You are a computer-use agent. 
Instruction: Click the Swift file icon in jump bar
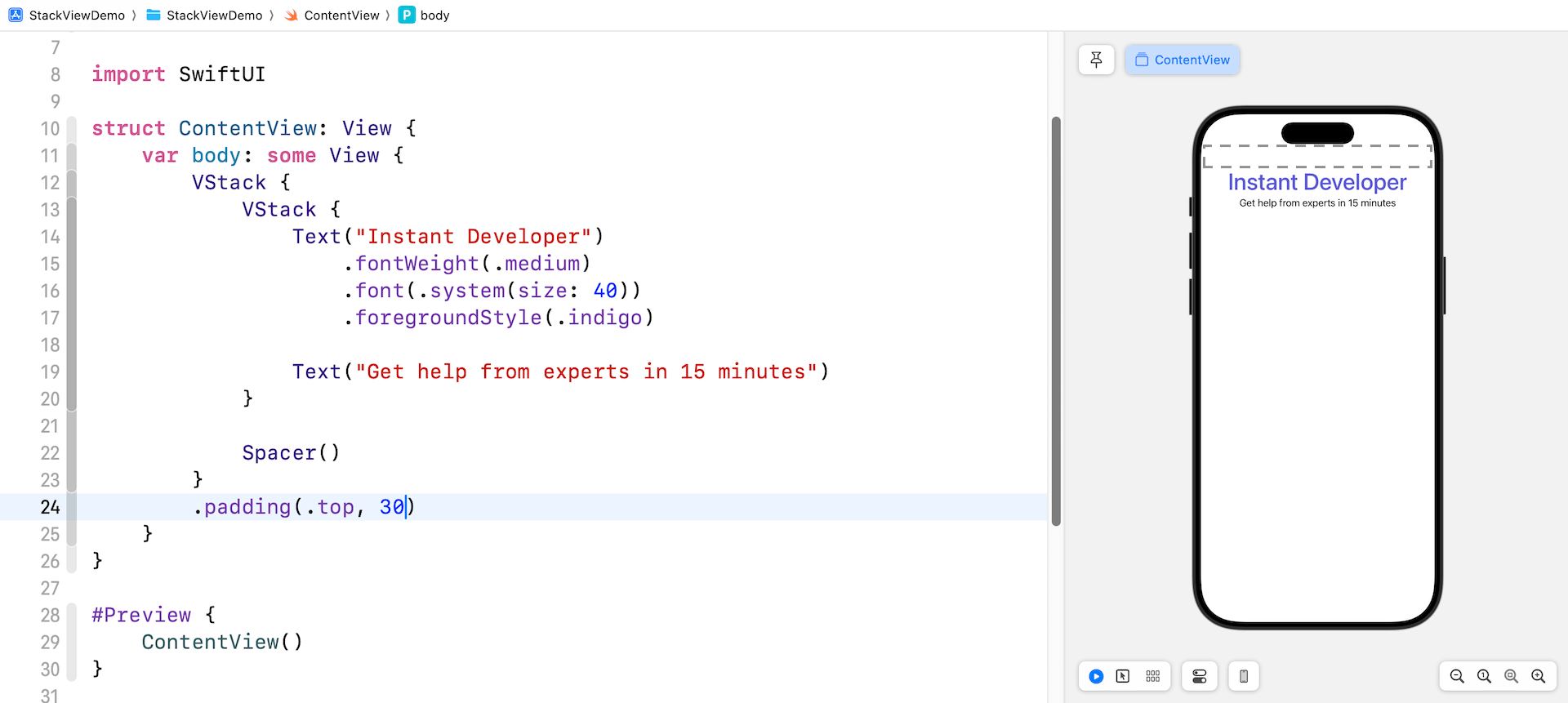[x=292, y=16]
